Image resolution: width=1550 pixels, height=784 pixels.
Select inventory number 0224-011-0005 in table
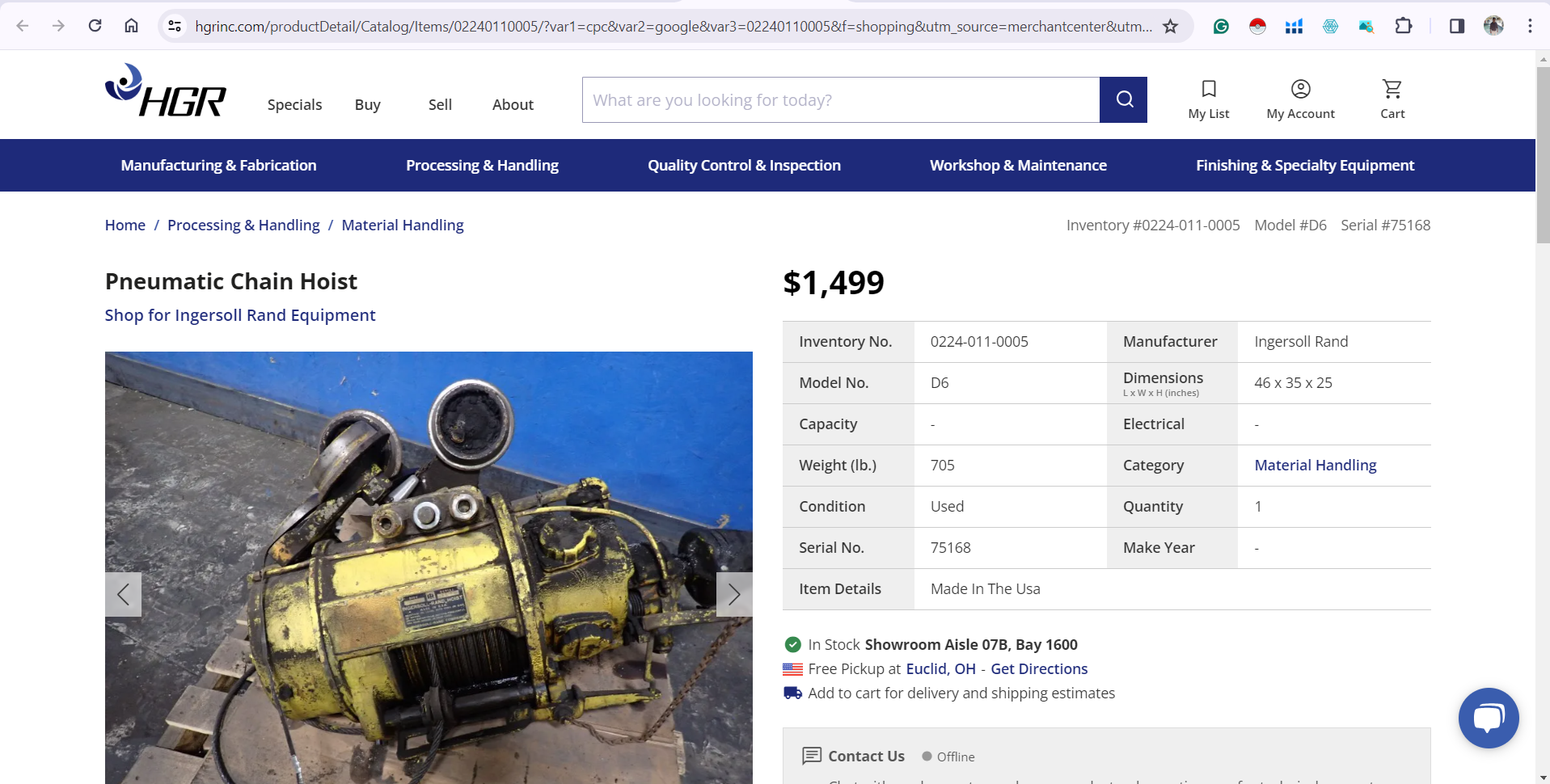point(979,341)
